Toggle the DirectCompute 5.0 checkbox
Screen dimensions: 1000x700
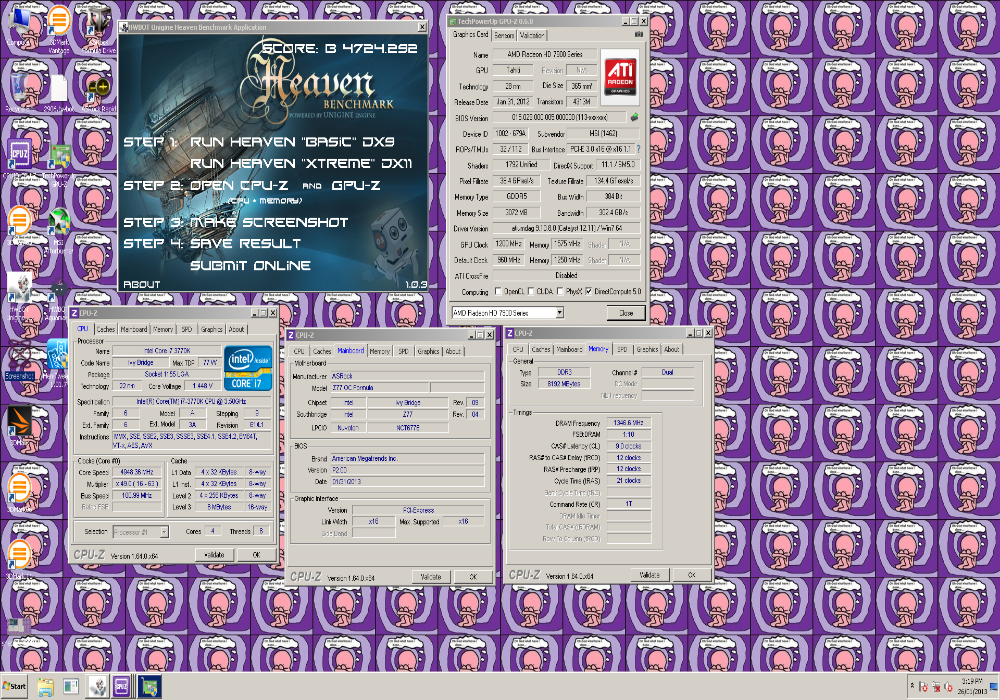coord(589,291)
